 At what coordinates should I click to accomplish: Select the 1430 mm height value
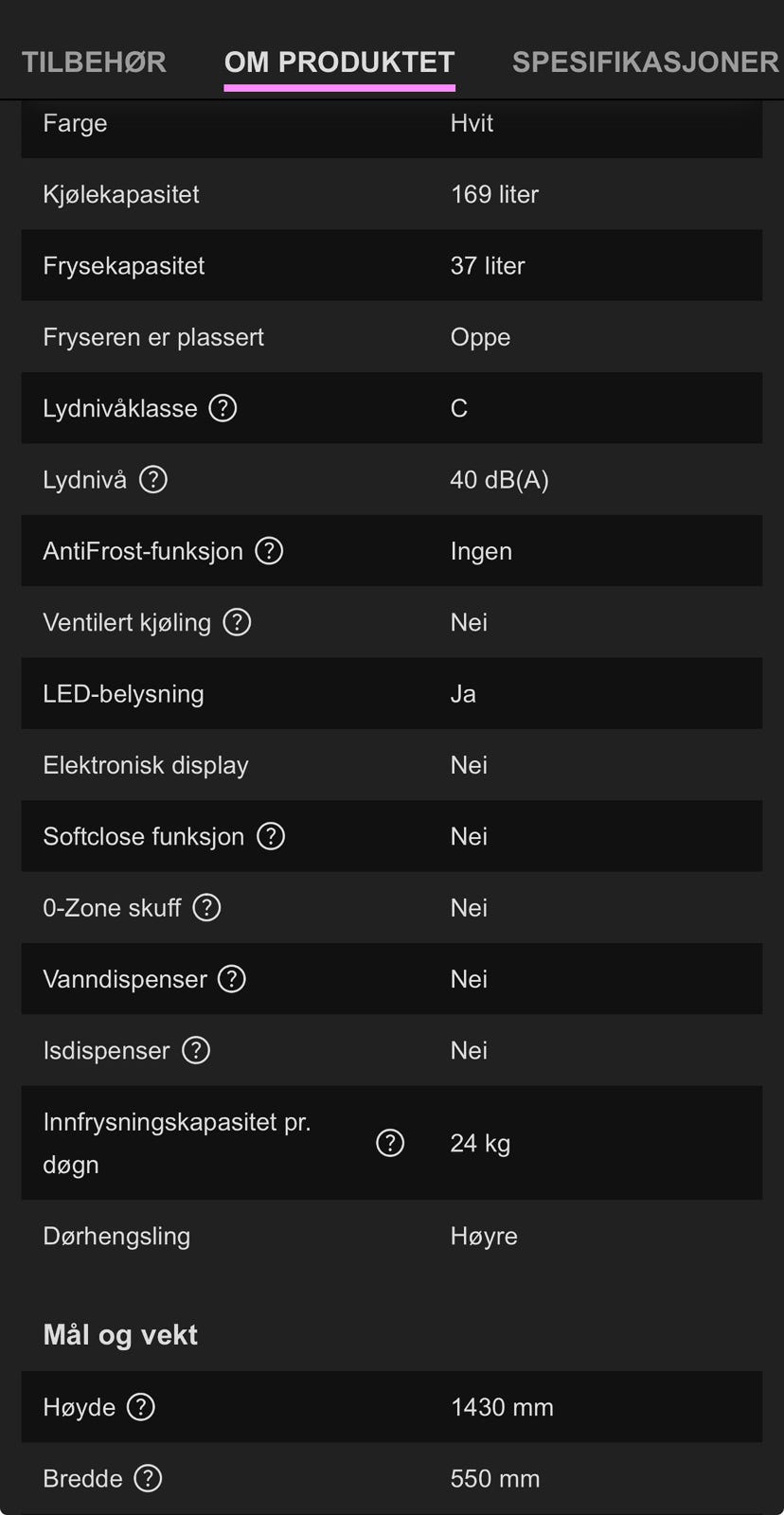[x=502, y=1407]
